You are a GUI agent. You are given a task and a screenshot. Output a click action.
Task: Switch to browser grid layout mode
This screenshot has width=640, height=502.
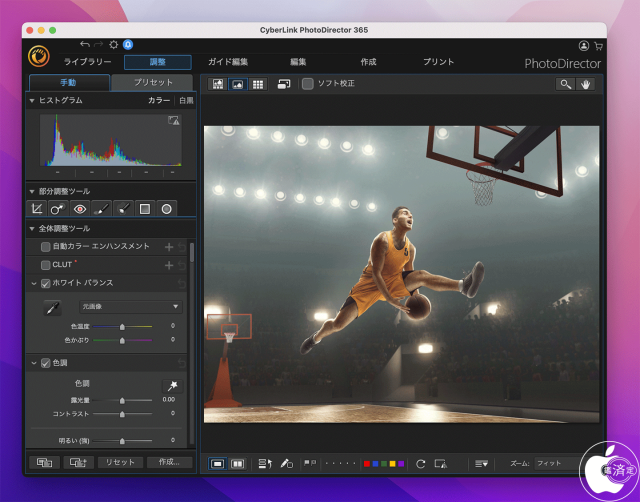(258, 84)
